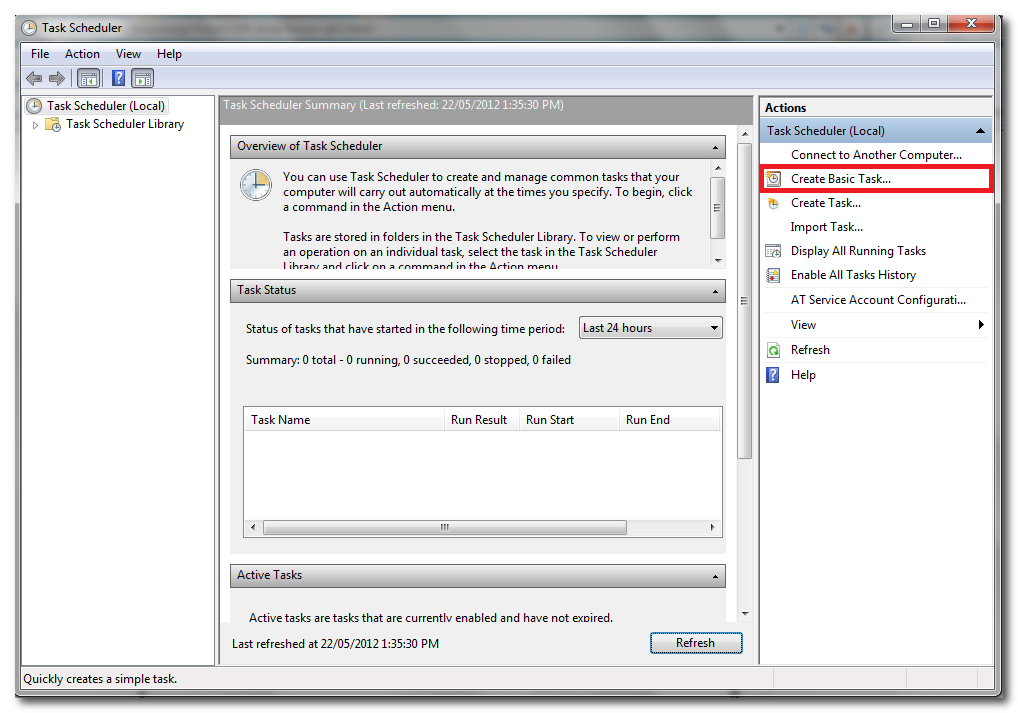Image resolution: width=1018 pixels, height=713 pixels.
Task: Click Connect to Another Computer link
Action: (x=876, y=155)
